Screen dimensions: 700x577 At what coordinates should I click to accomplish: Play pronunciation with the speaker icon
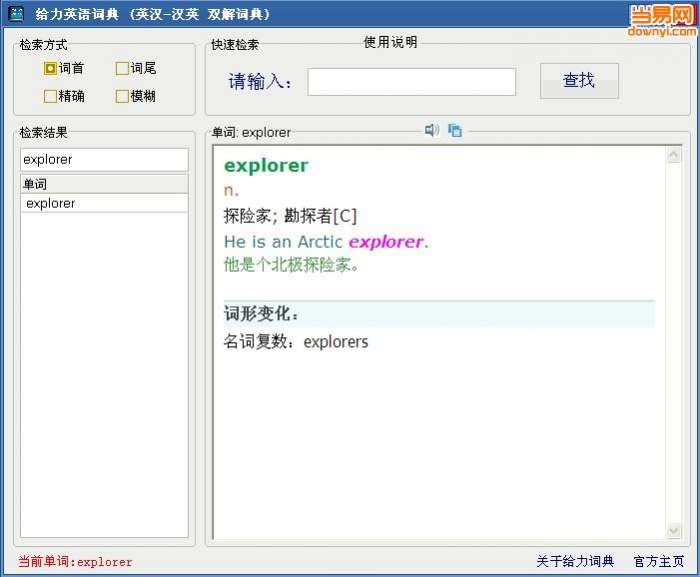point(431,130)
